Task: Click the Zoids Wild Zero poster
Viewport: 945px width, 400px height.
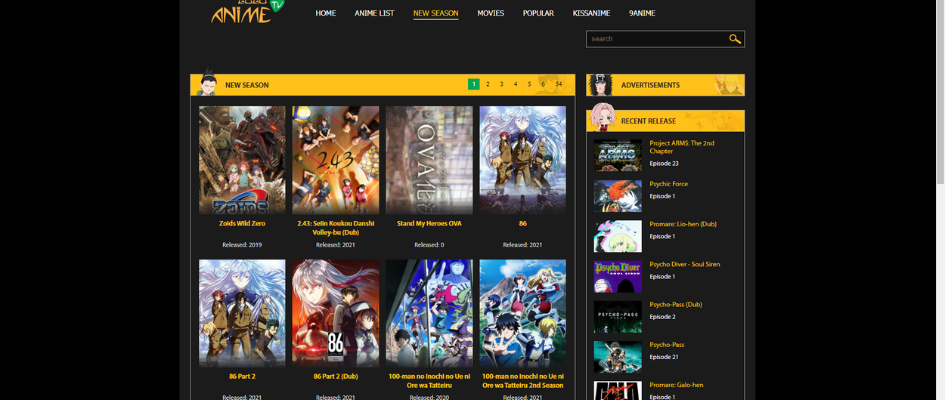Action: click(x=242, y=160)
